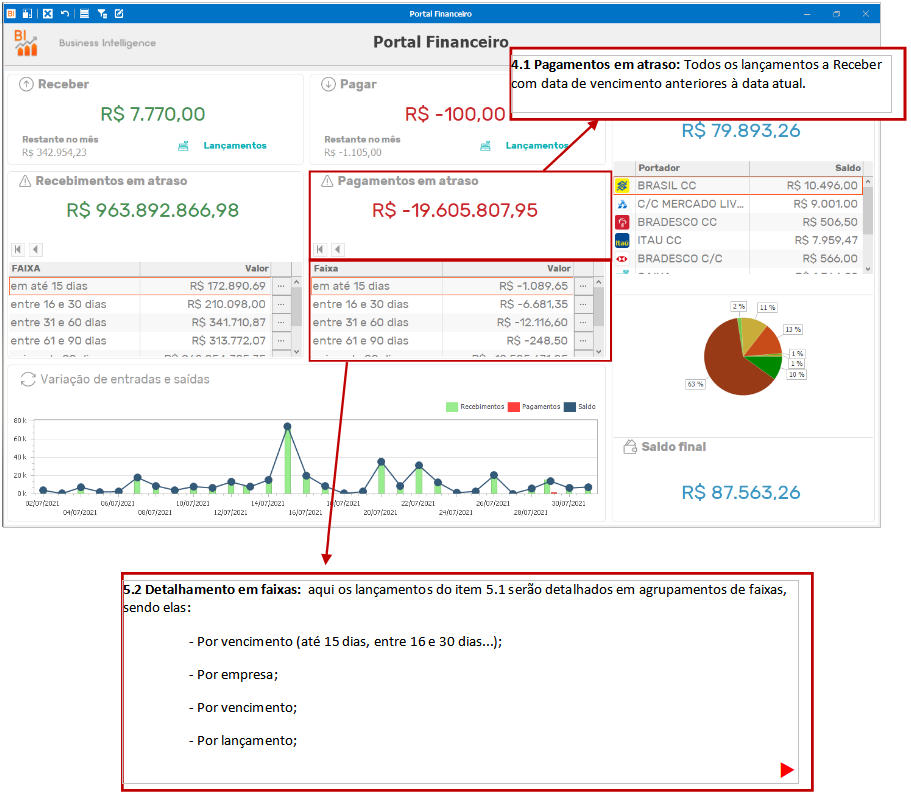Select 'entre 31 e 60 dias' in Pagamentos
The width and height of the screenshot is (911, 796).
tap(443, 322)
